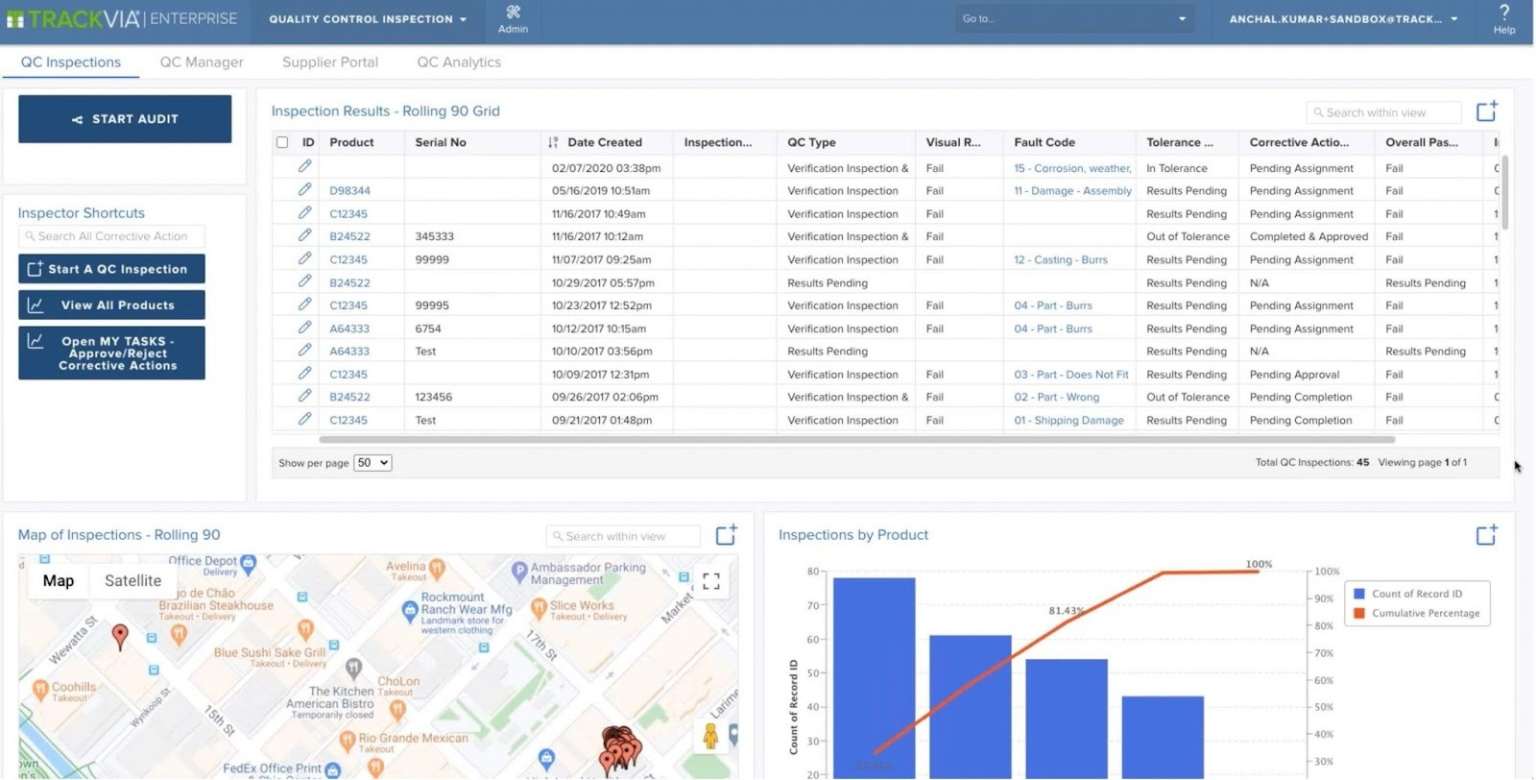Expand the map using the fullscreen icon
Image resolution: width=1536 pixels, height=780 pixels.
pos(712,581)
